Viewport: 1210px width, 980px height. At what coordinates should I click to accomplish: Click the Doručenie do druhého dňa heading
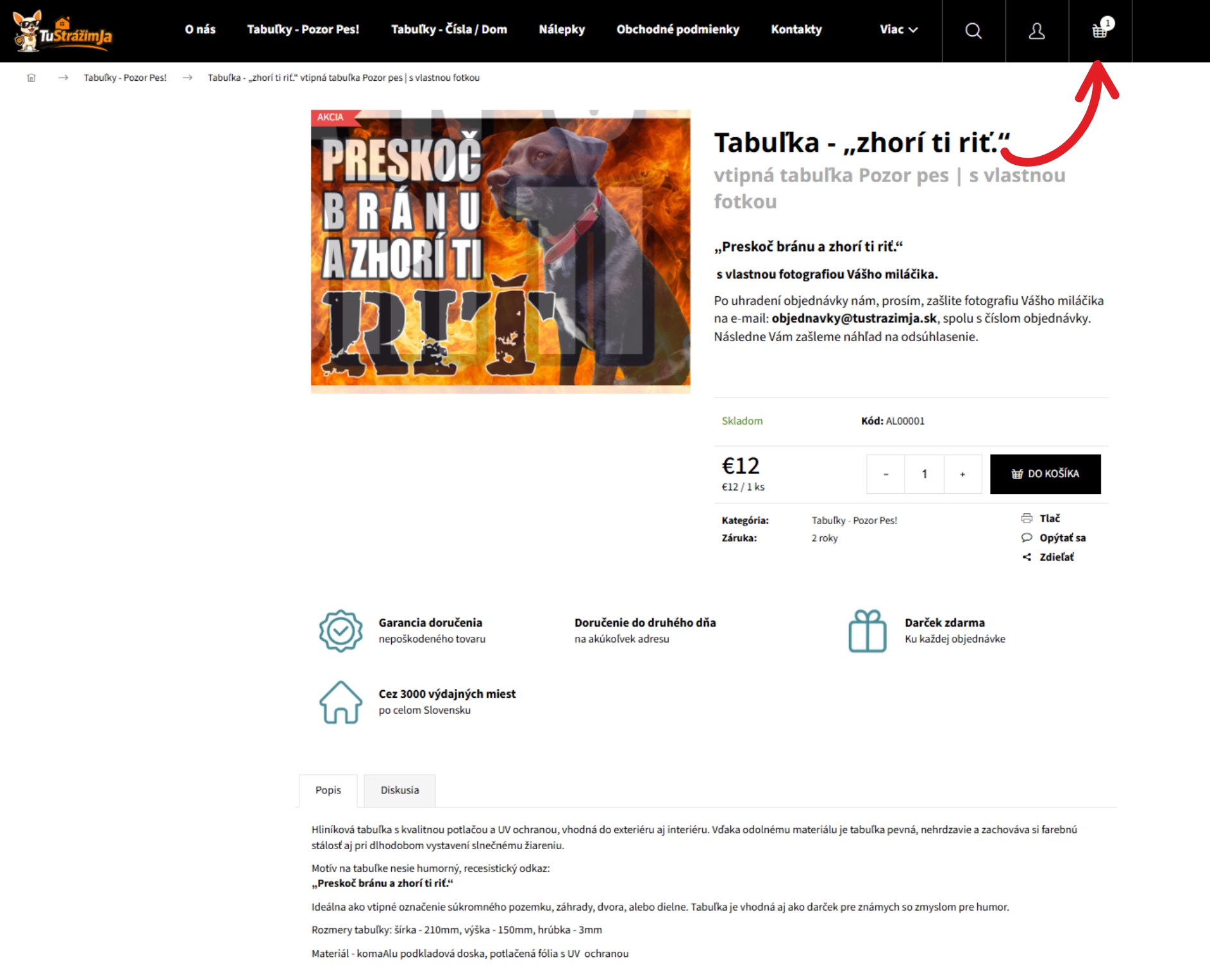coord(645,622)
